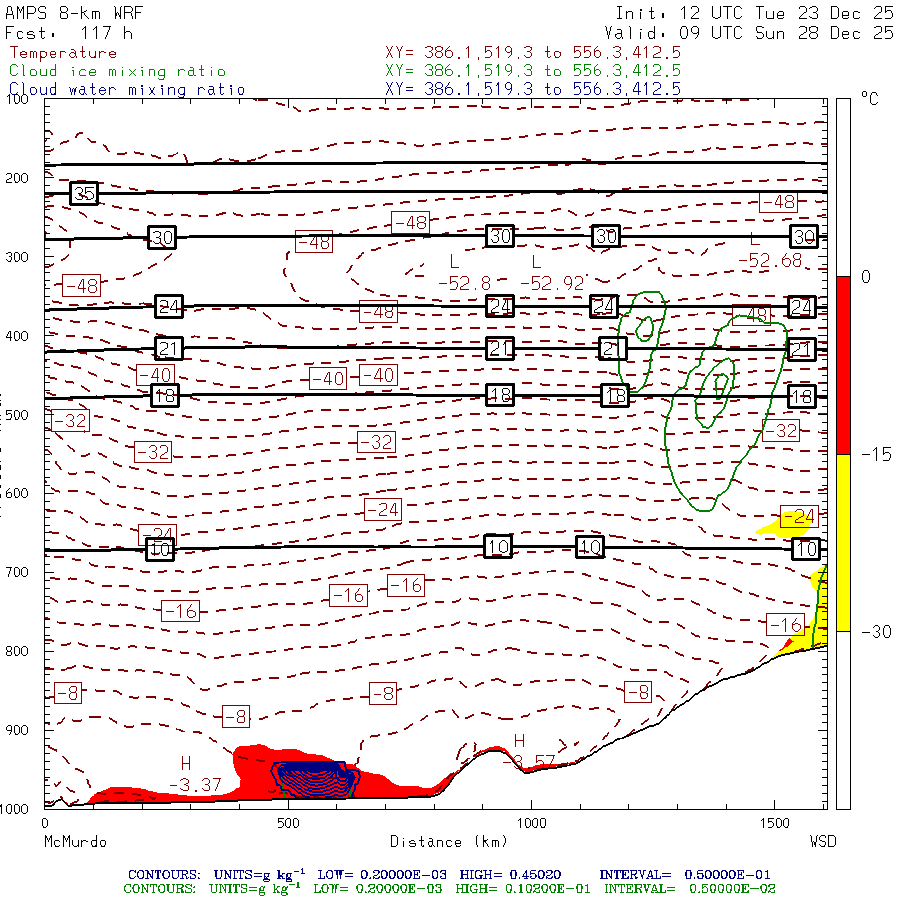Click the '900' pressure axis tick label

[17, 730]
